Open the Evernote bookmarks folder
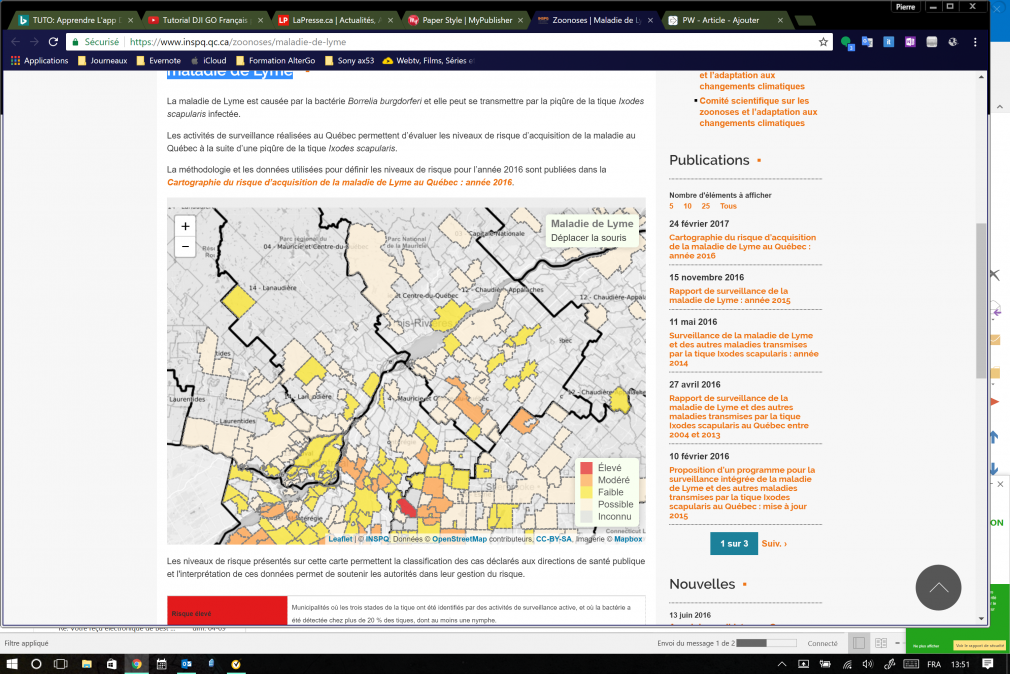Image resolution: width=1010 pixels, height=674 pixels. point(158,61)
